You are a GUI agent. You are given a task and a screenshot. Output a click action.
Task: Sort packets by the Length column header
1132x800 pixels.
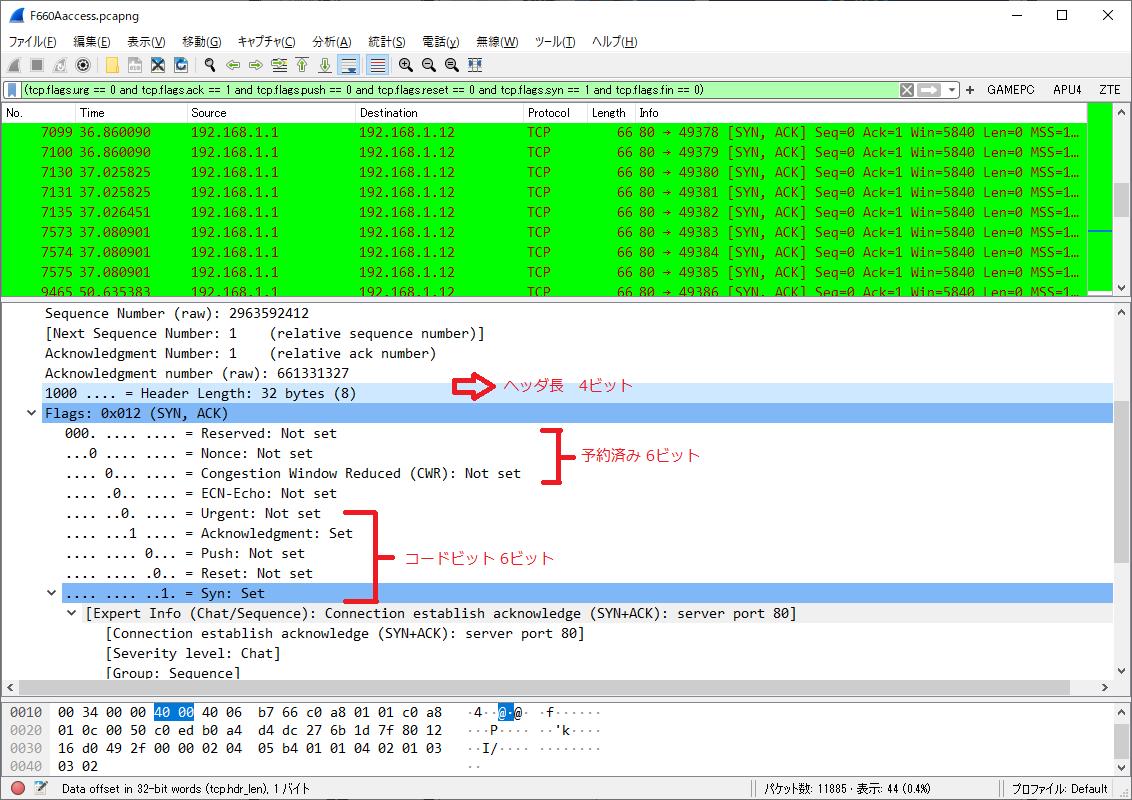(x=611, y=113)
